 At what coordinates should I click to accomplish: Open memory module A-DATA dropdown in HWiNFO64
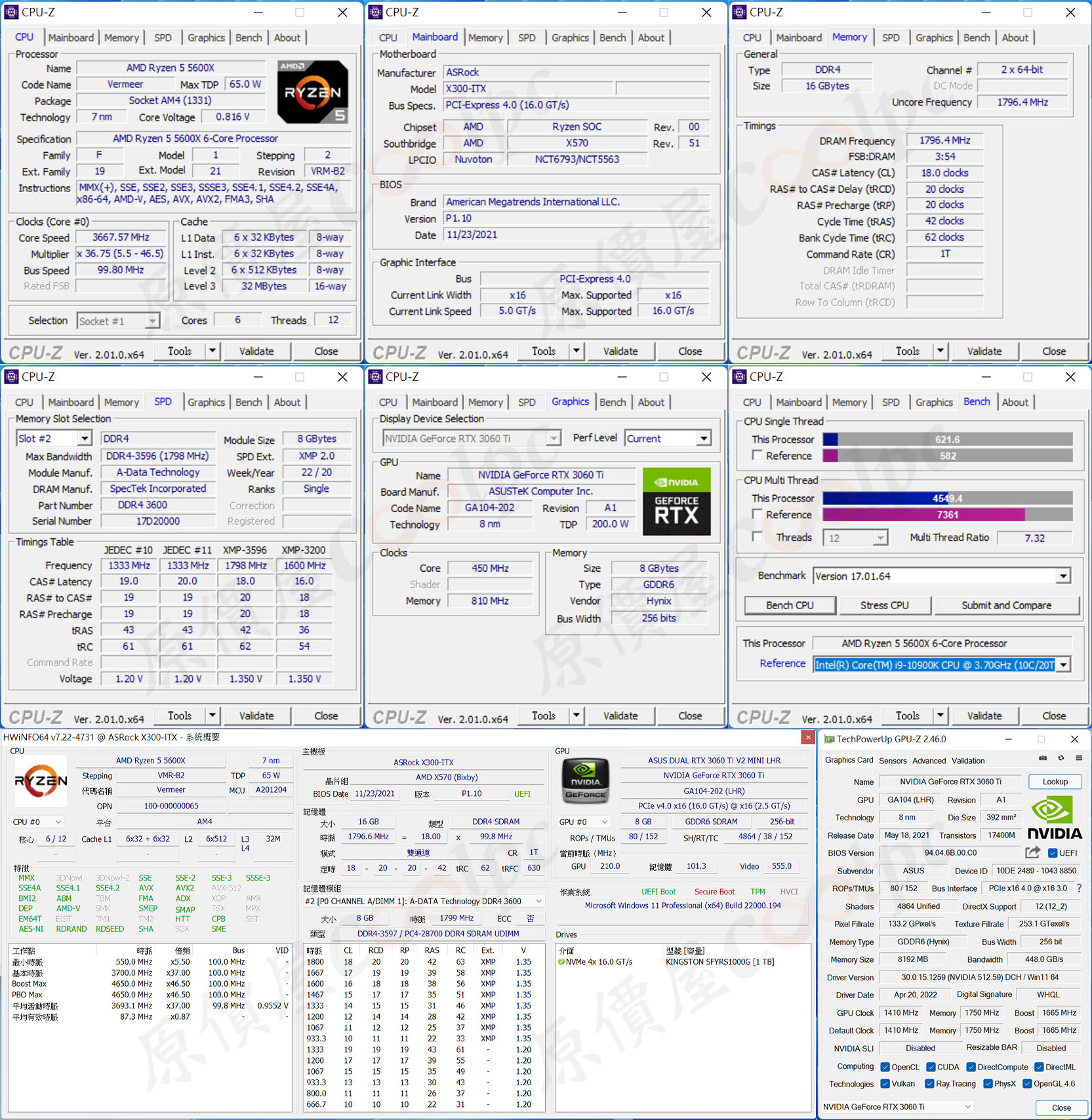424,901
